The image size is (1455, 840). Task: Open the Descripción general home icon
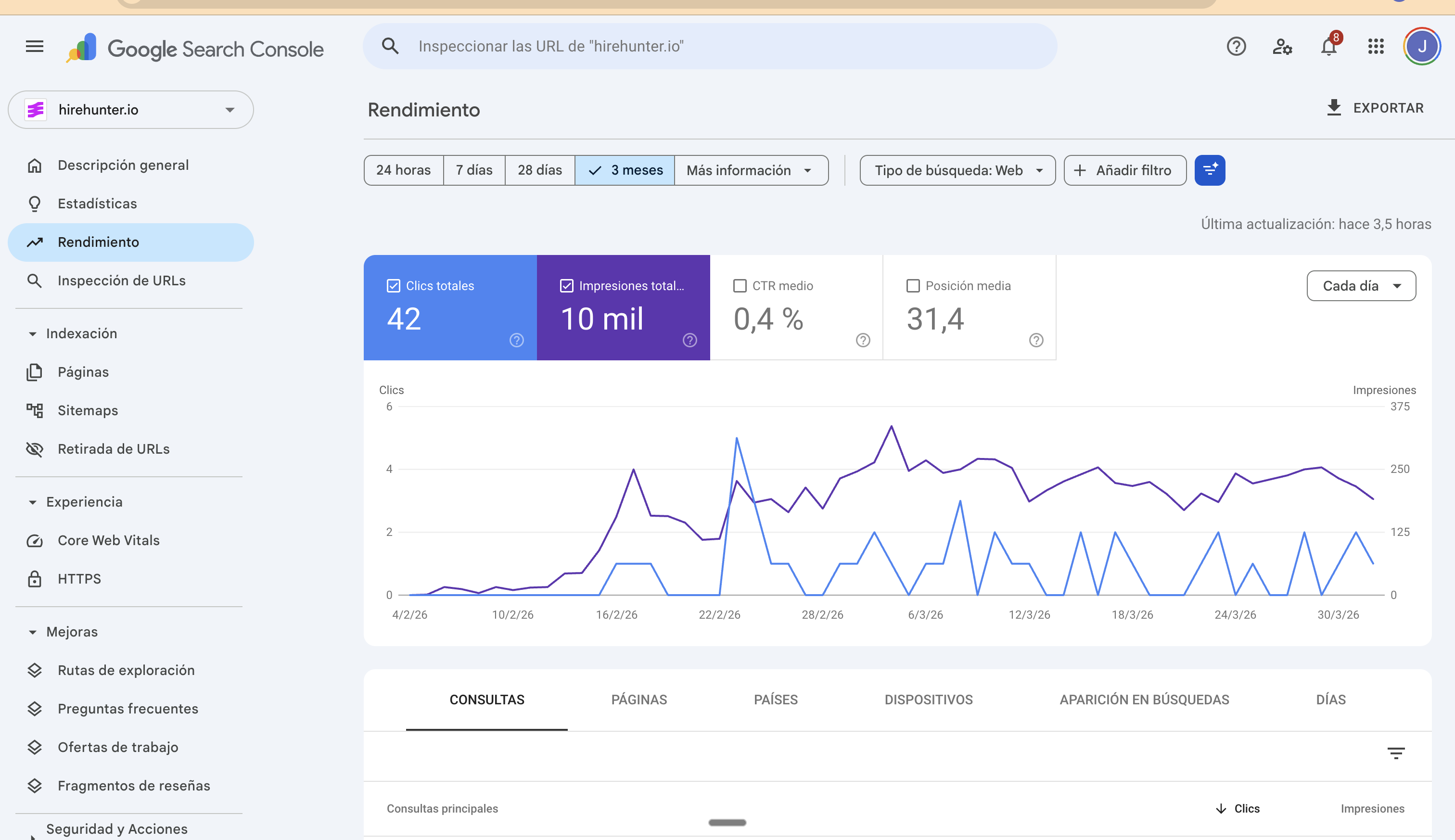(35, 165)
